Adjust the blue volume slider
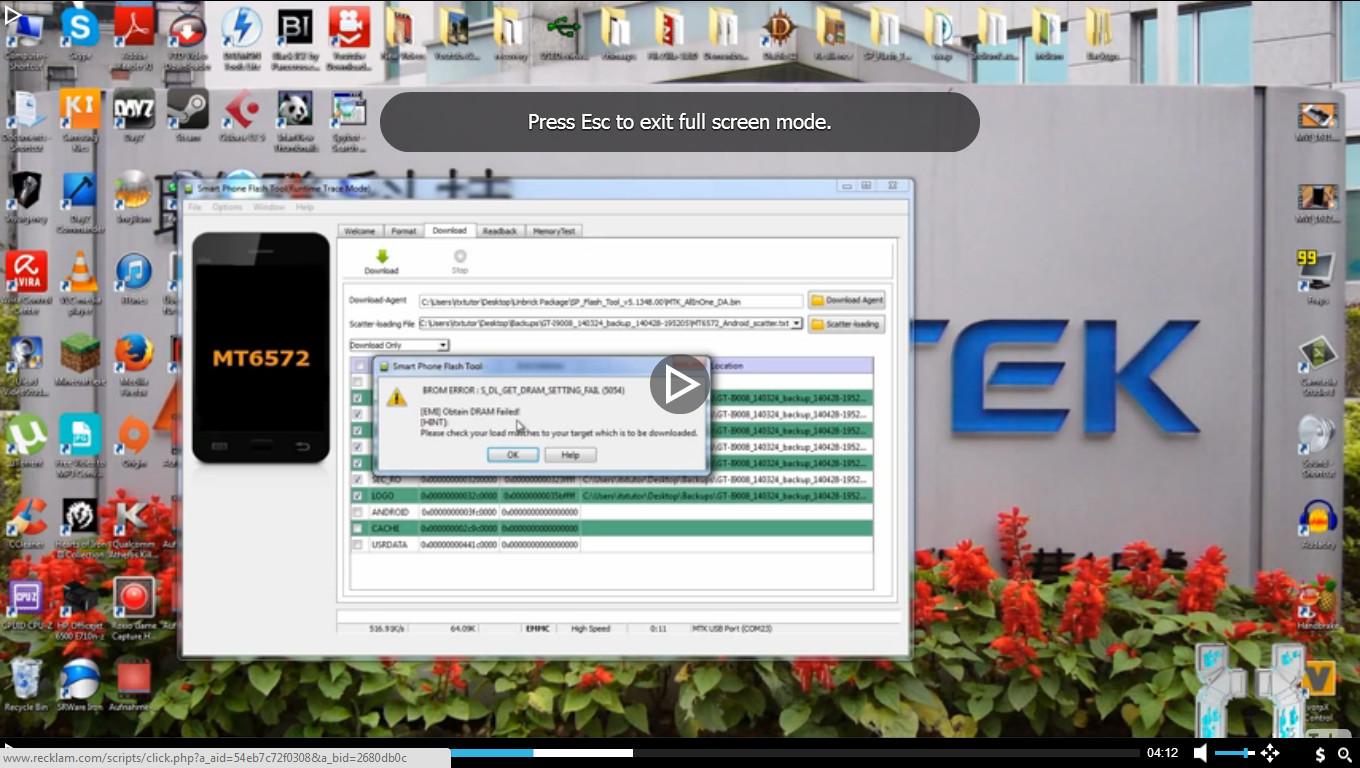The height and width of the screenshot is (768, 1360). pos(1234,753)
